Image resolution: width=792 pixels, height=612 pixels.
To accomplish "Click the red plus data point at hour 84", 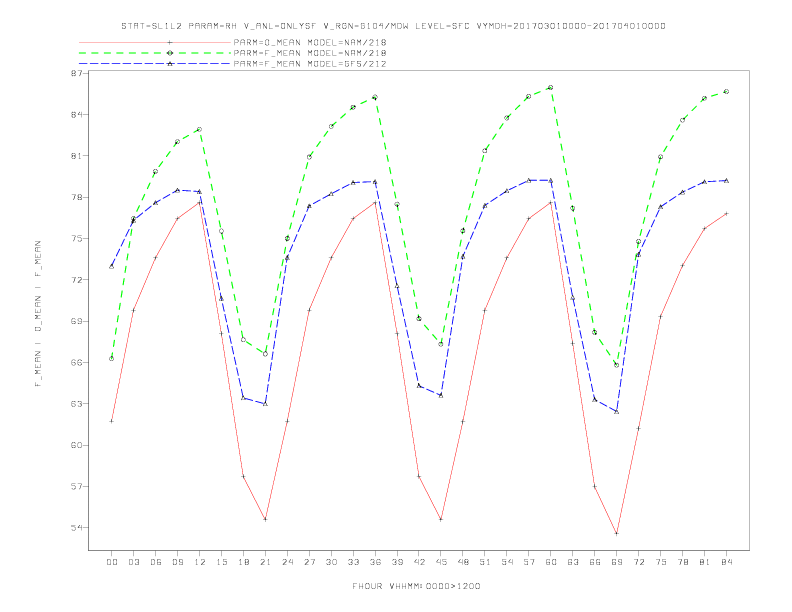I will 726,214.
